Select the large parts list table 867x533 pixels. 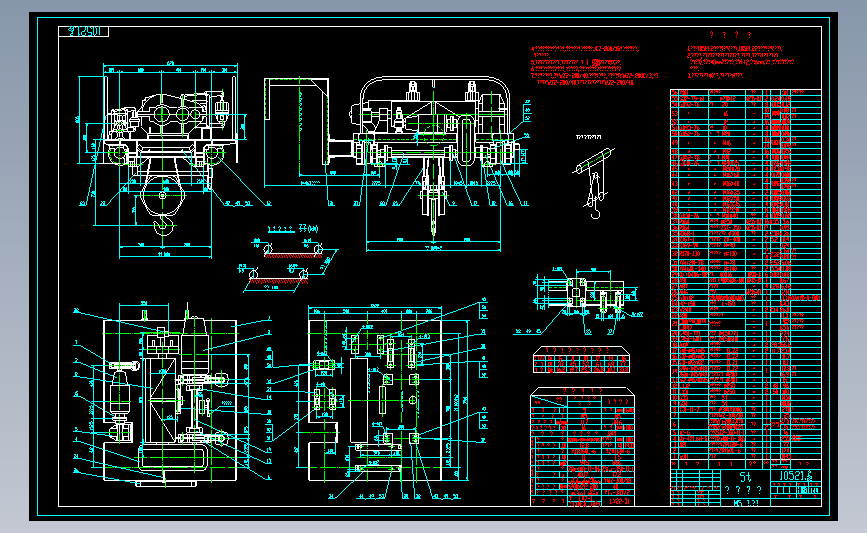pyautogui.click(x=746, y=279)
